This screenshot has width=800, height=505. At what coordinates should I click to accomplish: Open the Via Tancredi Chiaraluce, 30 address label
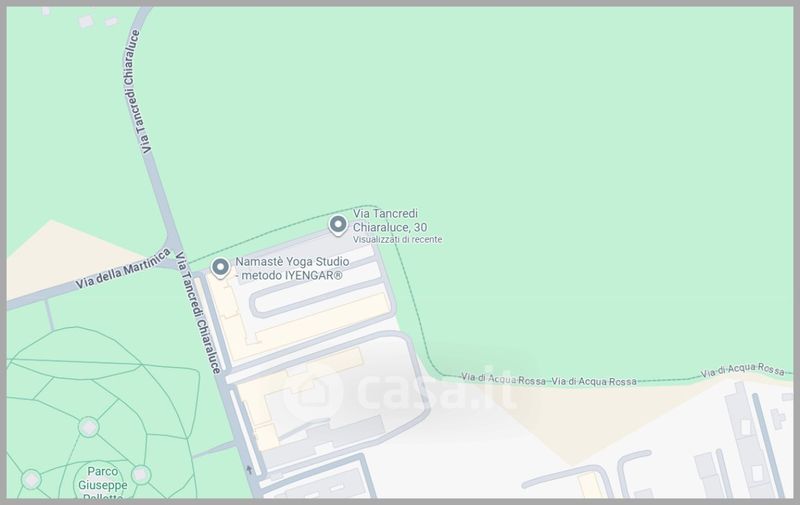point(390,220)
